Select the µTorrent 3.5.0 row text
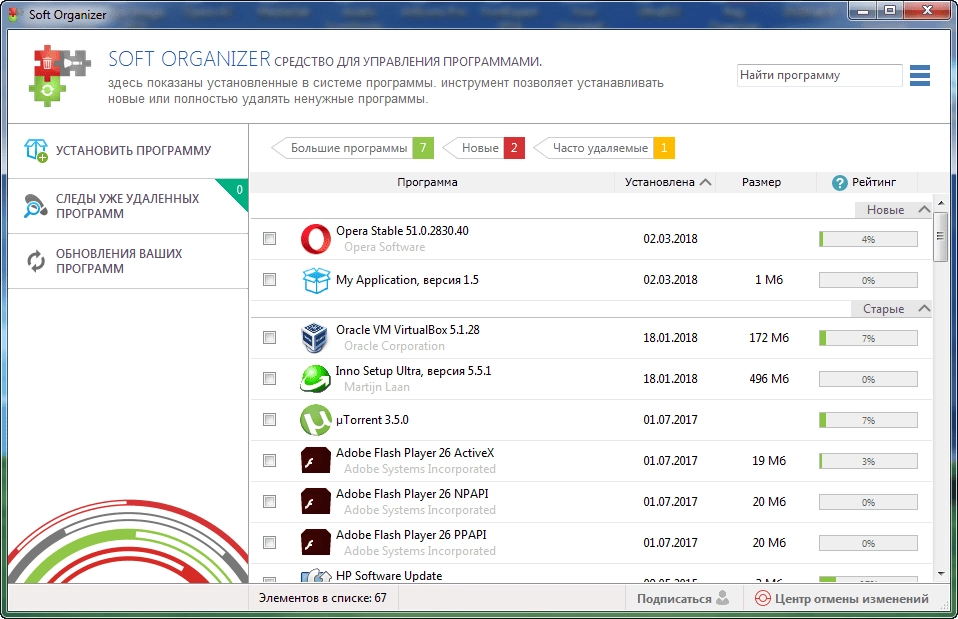958x619 pixels. click(x=372, y=420)
